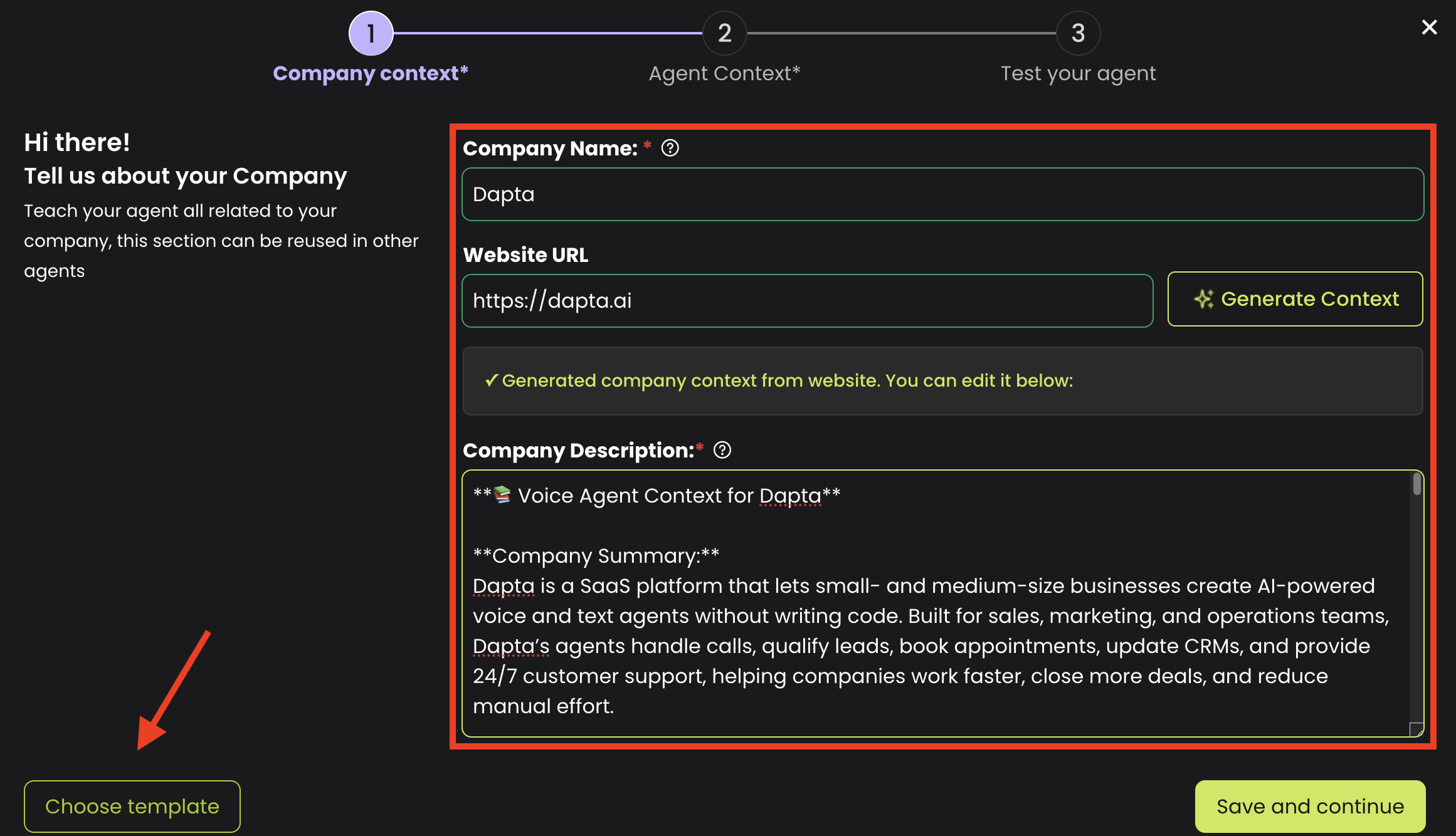Grab the description box scrollbar thumb

[x=1416, y=484]
